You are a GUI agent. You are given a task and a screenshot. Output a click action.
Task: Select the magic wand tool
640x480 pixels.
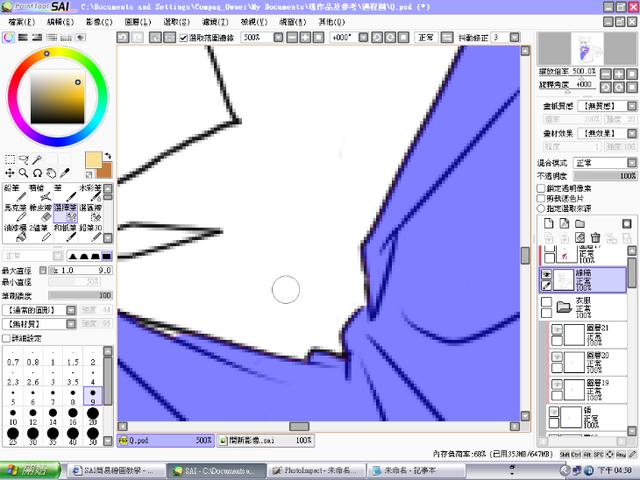pyautogui.click(x=37, y=159)
